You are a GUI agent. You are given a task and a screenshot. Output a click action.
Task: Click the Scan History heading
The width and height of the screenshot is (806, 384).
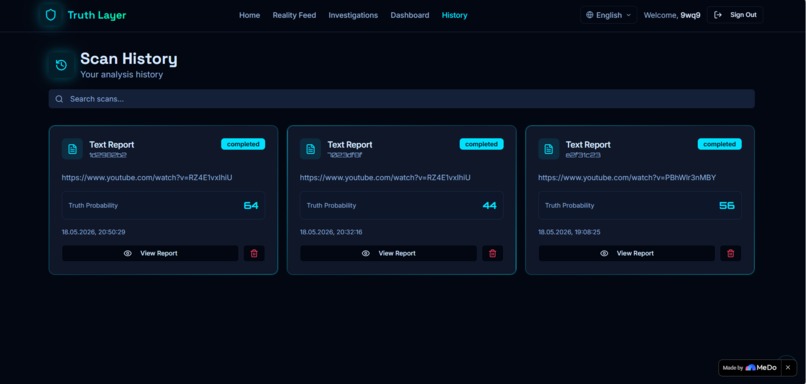[x=129, y=59]
